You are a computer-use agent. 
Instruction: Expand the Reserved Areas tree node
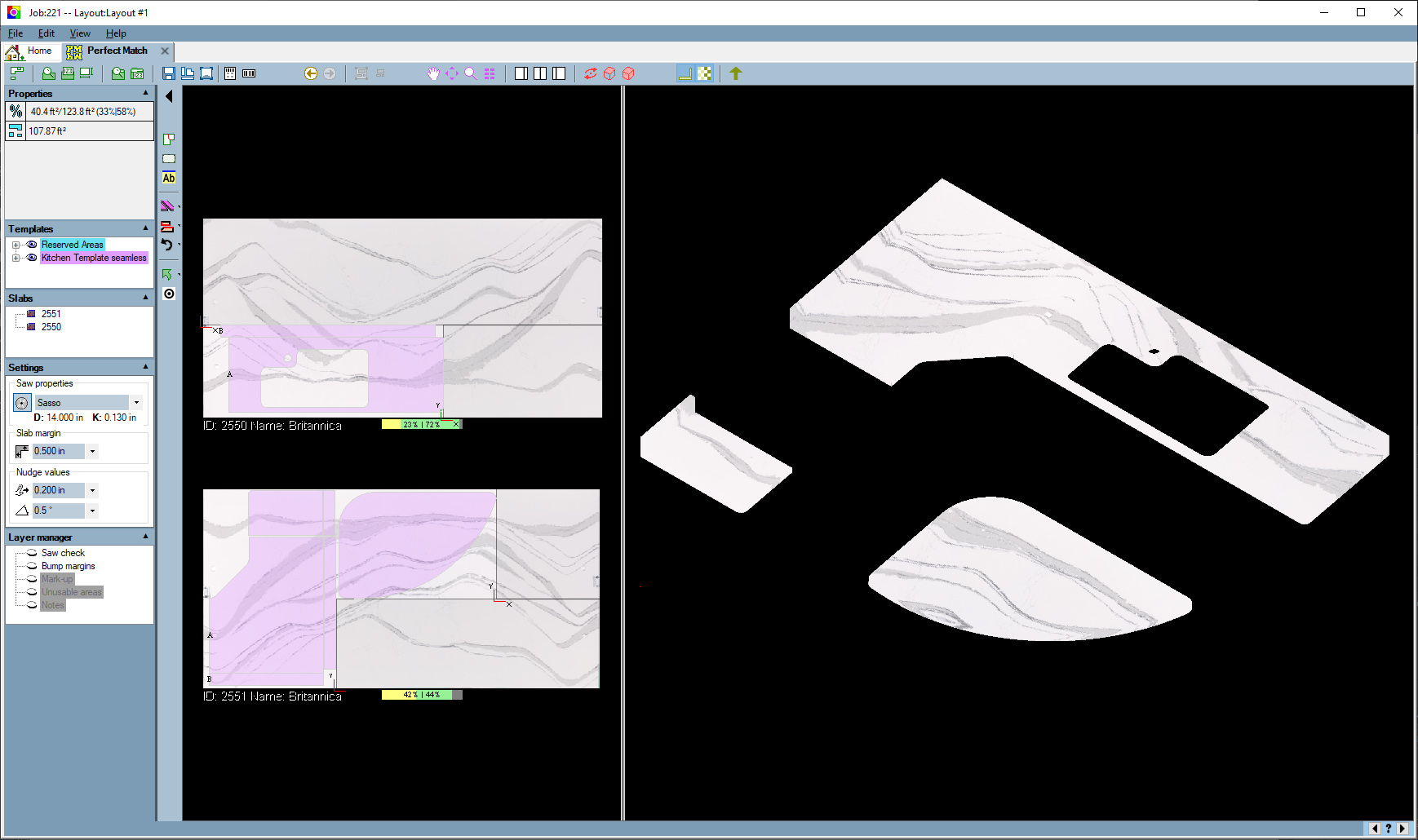point(16,245)
